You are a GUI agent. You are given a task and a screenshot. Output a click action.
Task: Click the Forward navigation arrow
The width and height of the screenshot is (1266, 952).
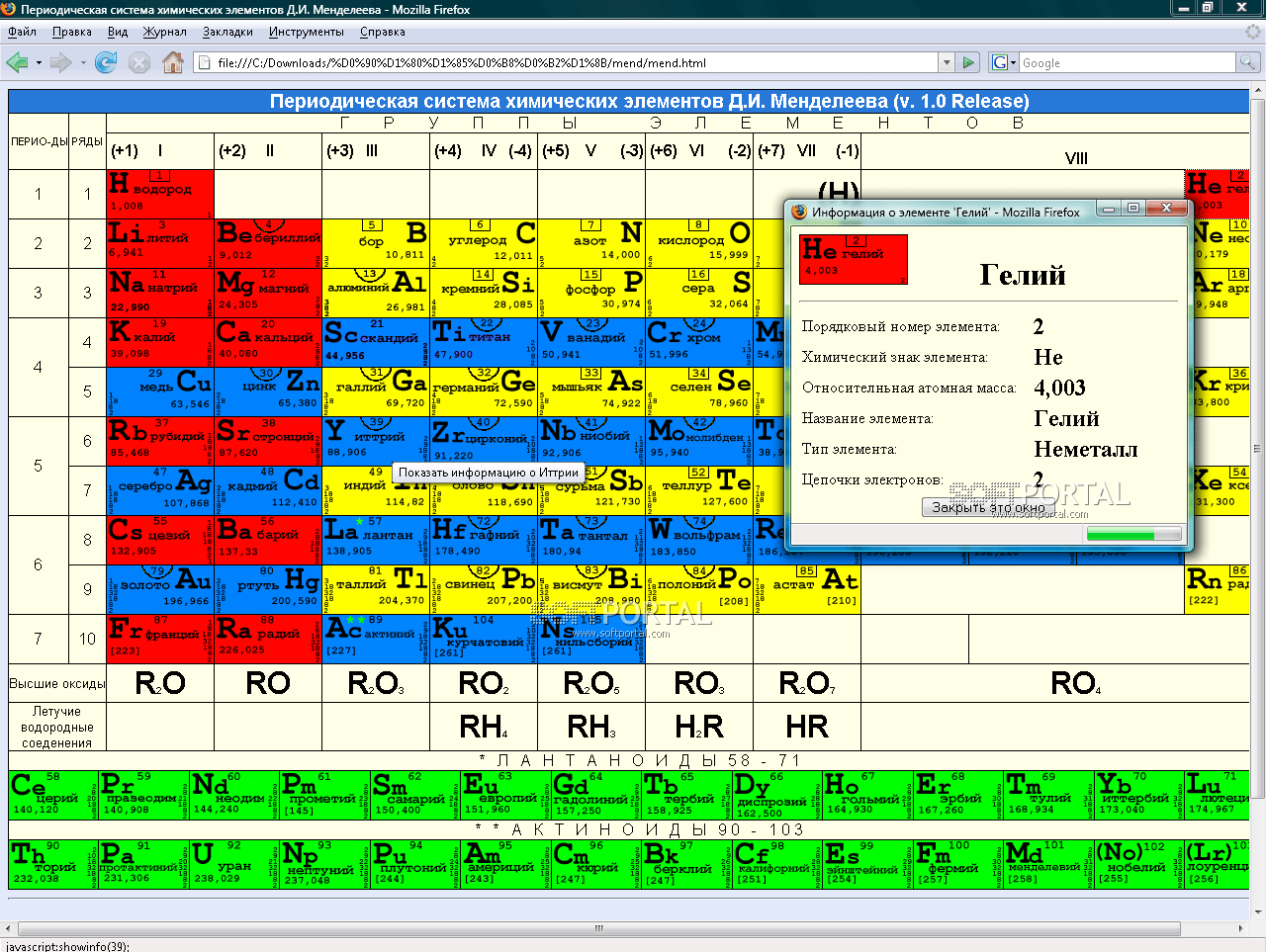point(60,62)
